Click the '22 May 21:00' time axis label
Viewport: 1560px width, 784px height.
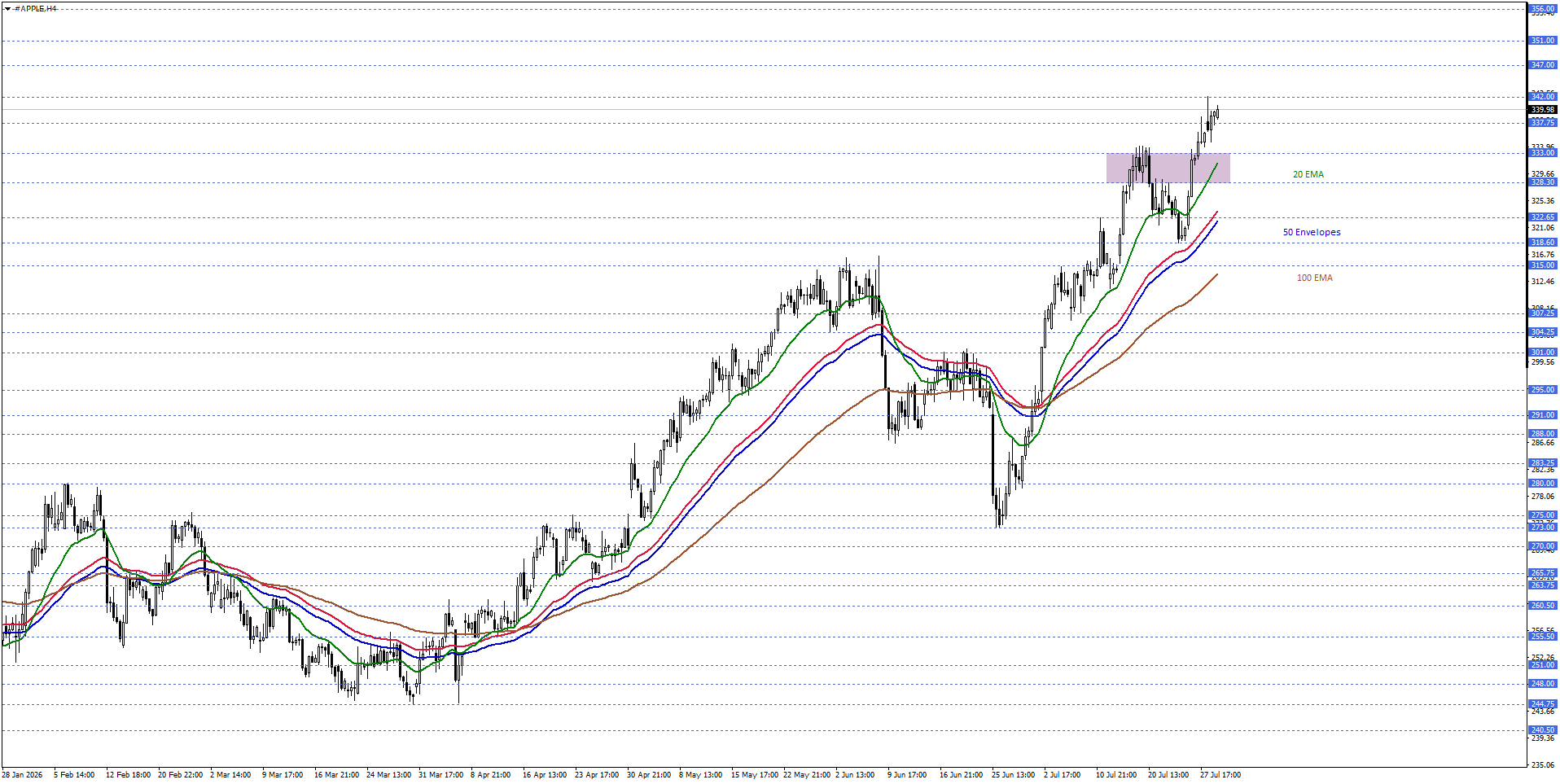pos(807,775)
